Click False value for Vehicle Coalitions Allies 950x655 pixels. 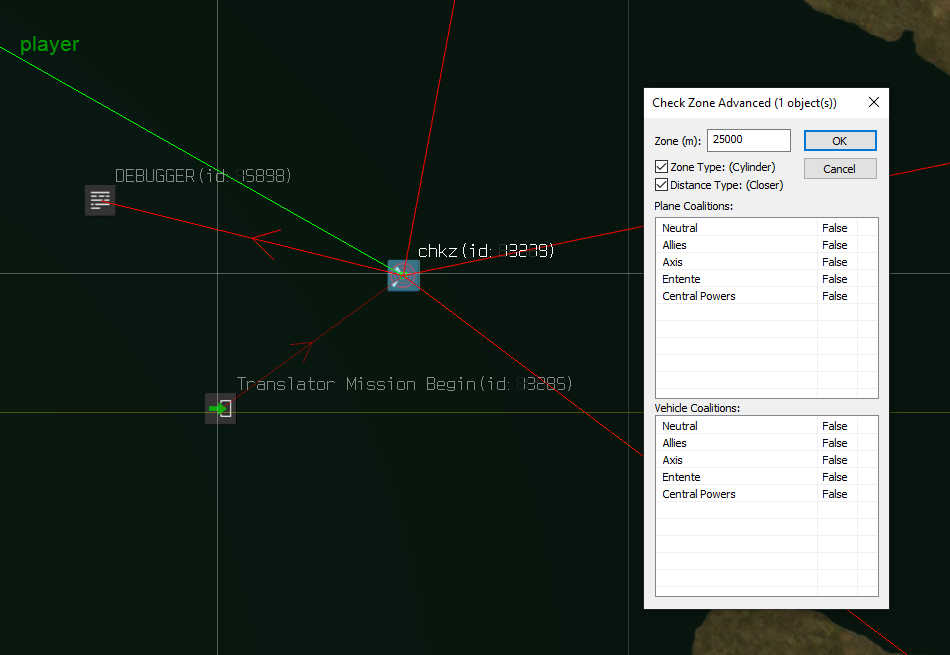coord(834,443)
